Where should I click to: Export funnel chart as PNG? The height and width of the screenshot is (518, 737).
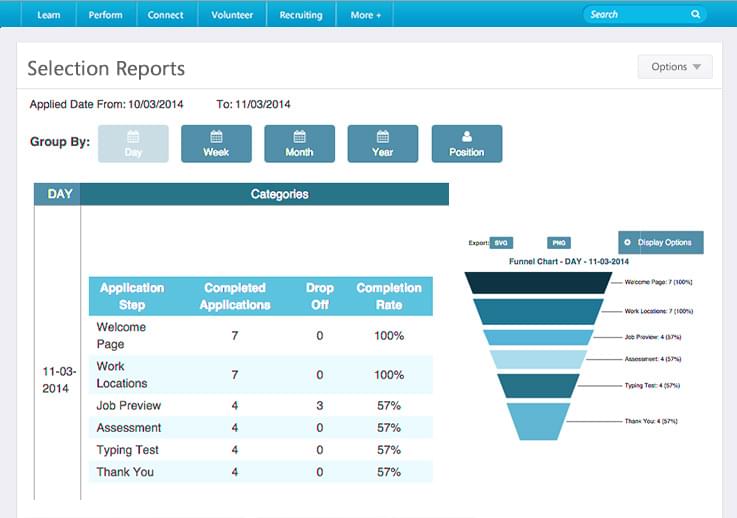click(x=559, y=243)
